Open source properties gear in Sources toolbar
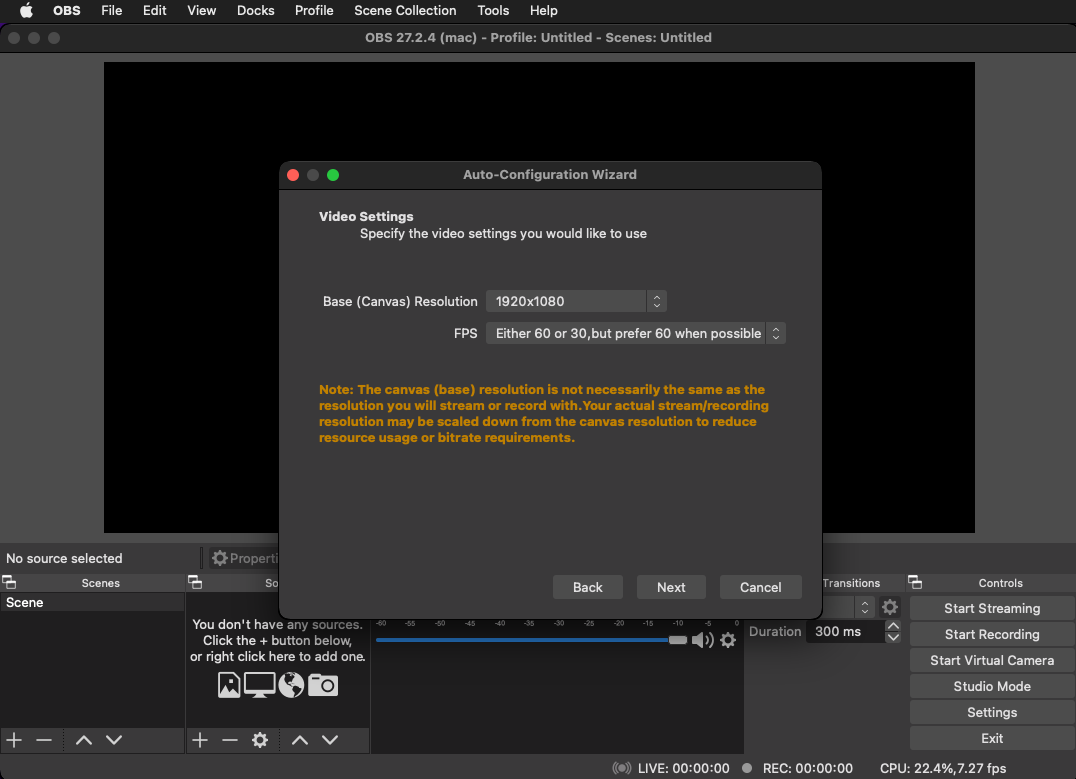This screenshot has width=1076, height=779. click(x=260, y=740)
